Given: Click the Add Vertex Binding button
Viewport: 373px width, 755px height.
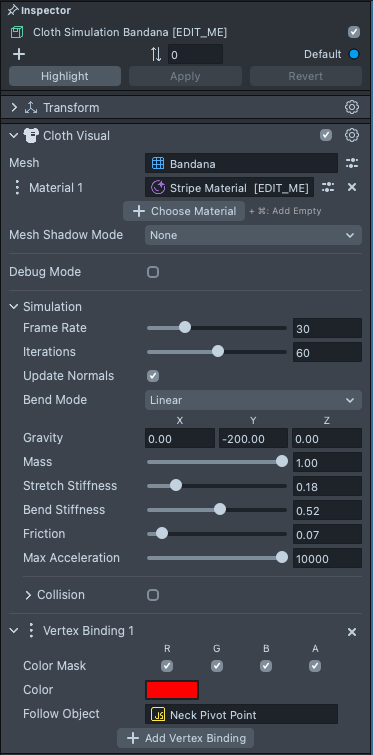Looking at the screenshot, I should (185, 738).
